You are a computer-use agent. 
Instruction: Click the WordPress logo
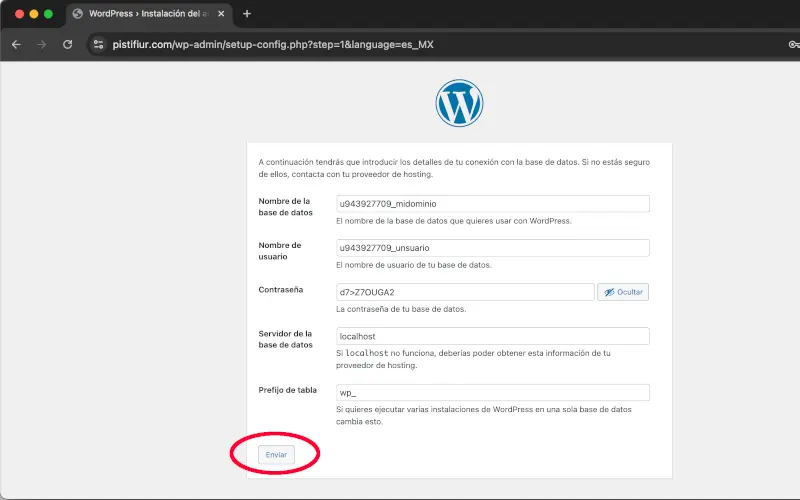click(459, 103)
